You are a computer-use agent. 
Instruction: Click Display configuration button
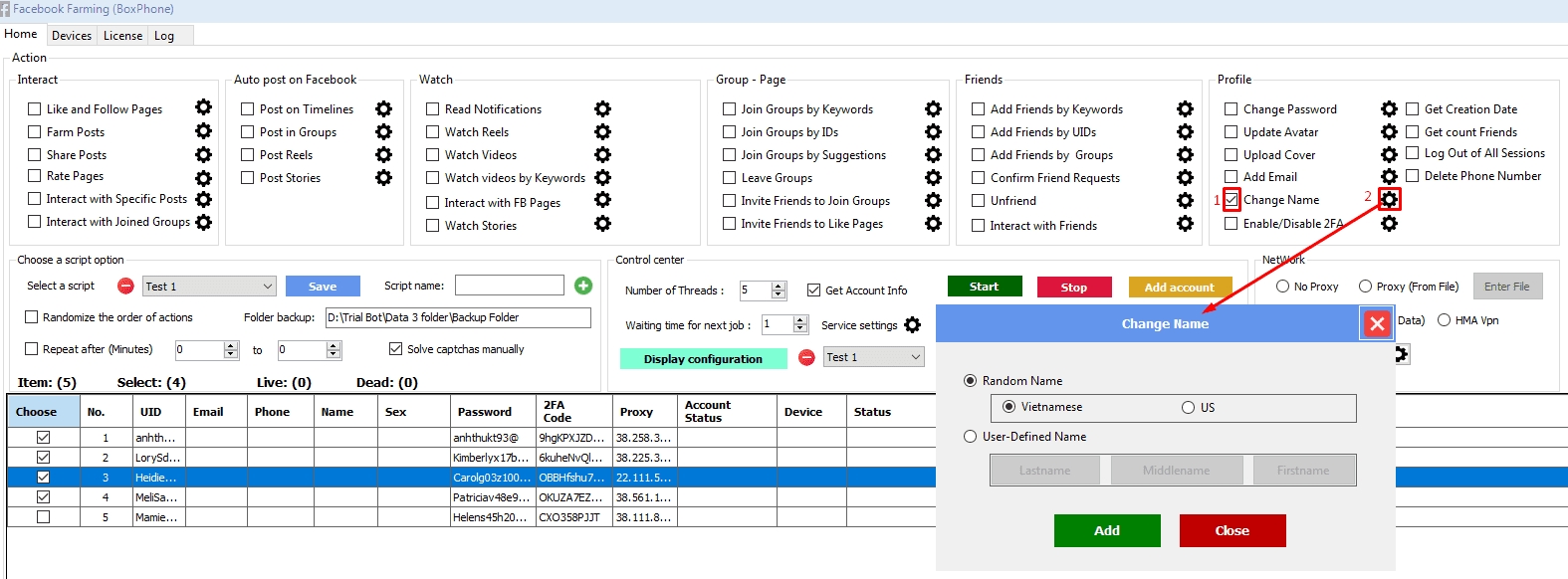(x=703, y=358)
